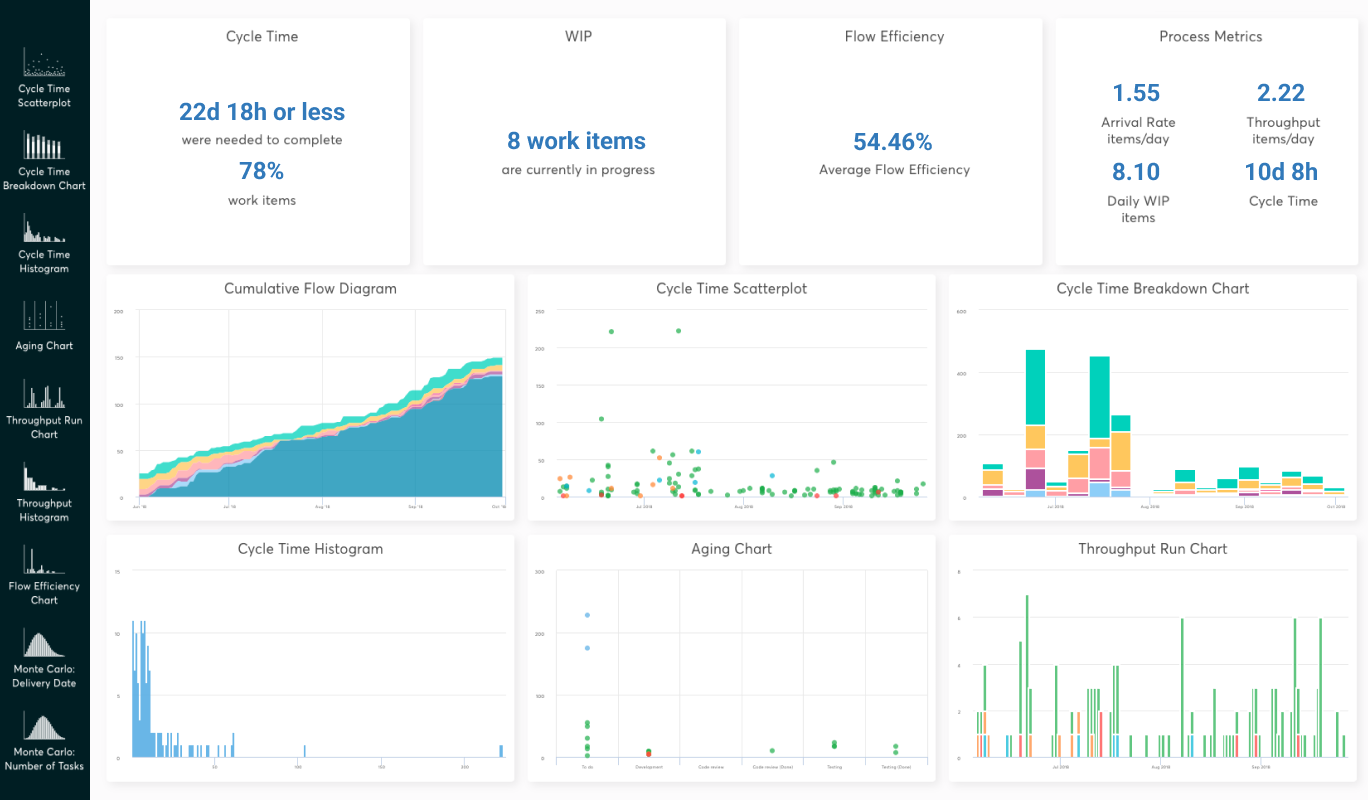Open the Cycle Time Breakdown Chart panel
The image size is (1368, 800).
click(x=1152, y=405)
